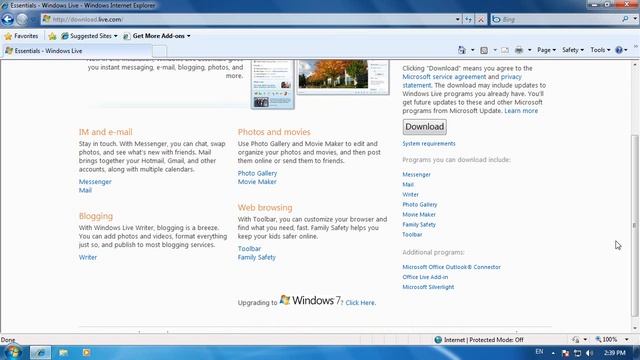Click the EN language indicator
The height and width of the screenshot is (360, 640).
539,352
